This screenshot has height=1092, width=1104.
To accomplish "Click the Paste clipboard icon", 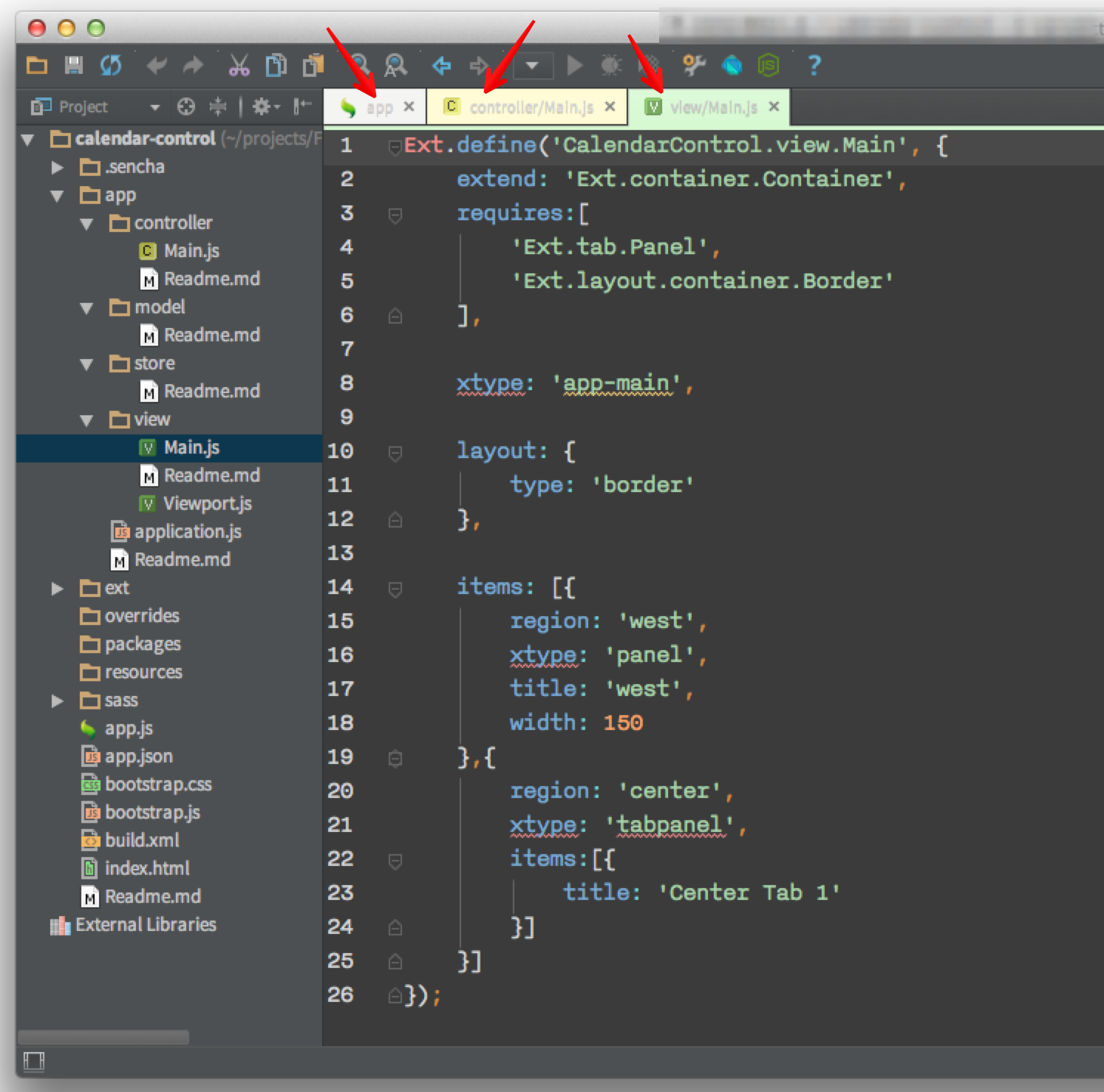I will click(x=313, y=66).
